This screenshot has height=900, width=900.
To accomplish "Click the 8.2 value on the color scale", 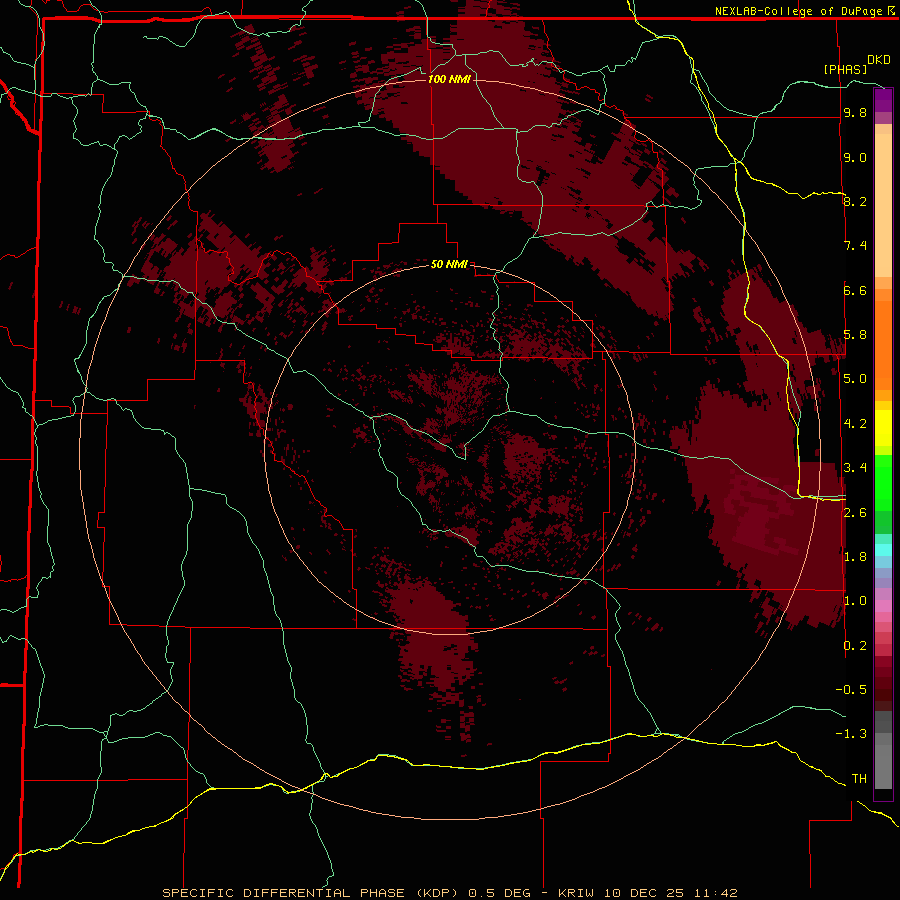I will pyautogui.click(x=855, y=201).
